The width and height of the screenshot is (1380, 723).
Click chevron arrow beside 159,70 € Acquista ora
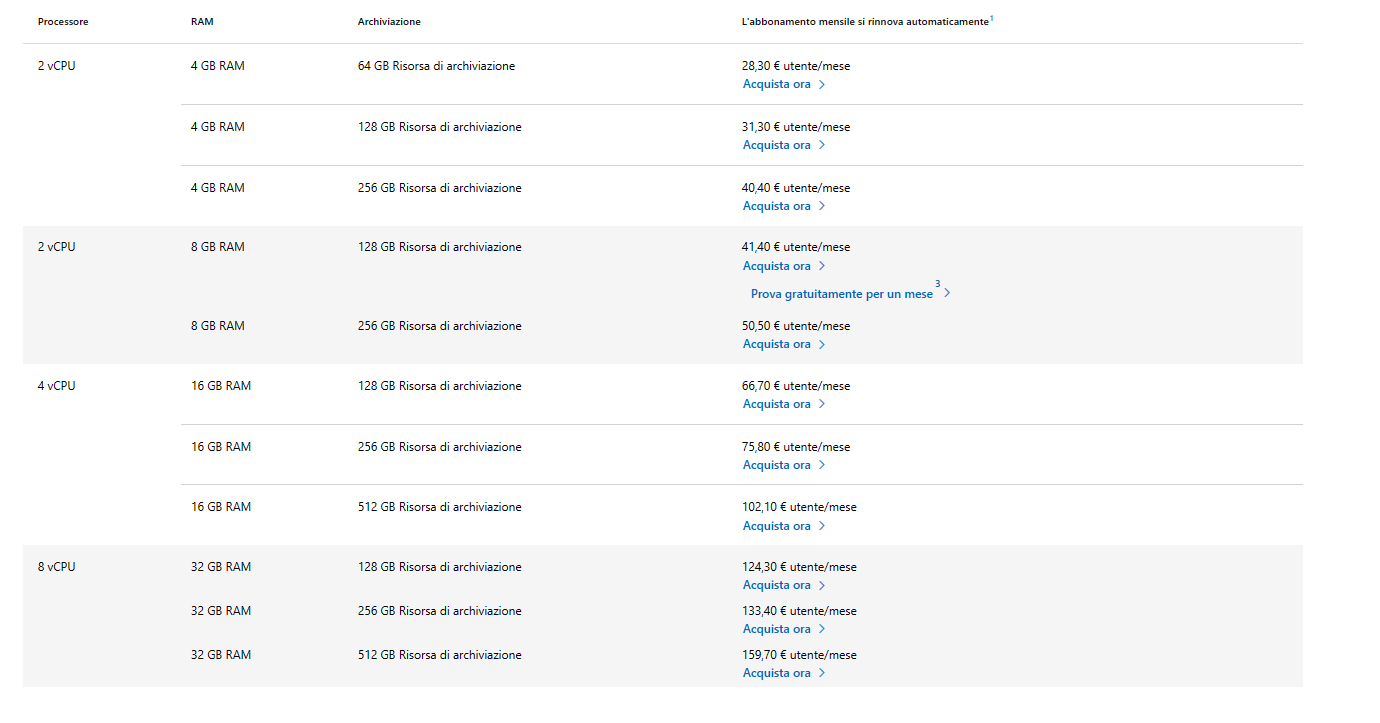[x=822, y=673]
